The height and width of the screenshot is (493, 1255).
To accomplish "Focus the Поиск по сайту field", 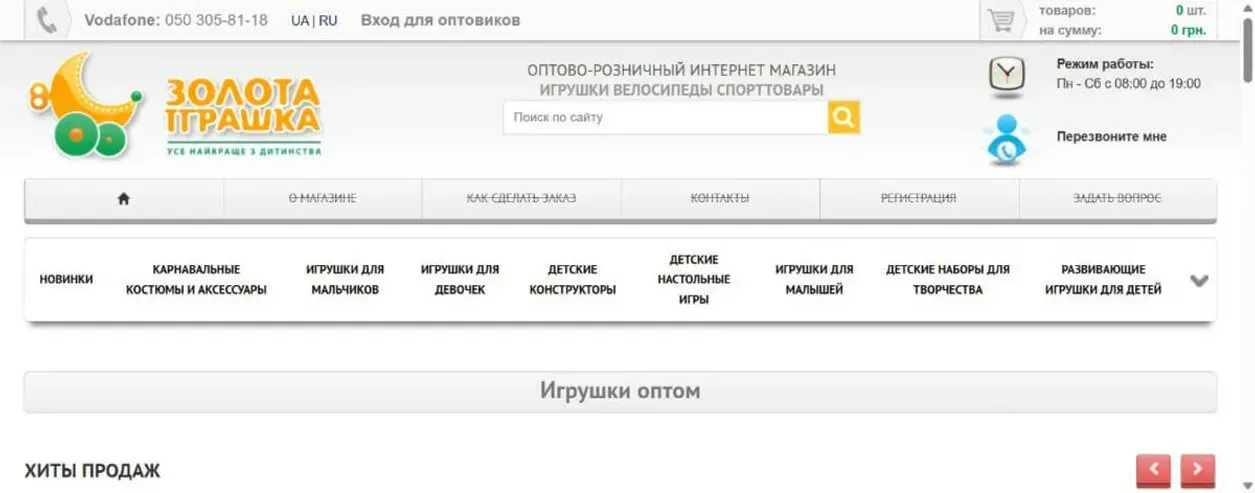I will (x=665, y=117).
